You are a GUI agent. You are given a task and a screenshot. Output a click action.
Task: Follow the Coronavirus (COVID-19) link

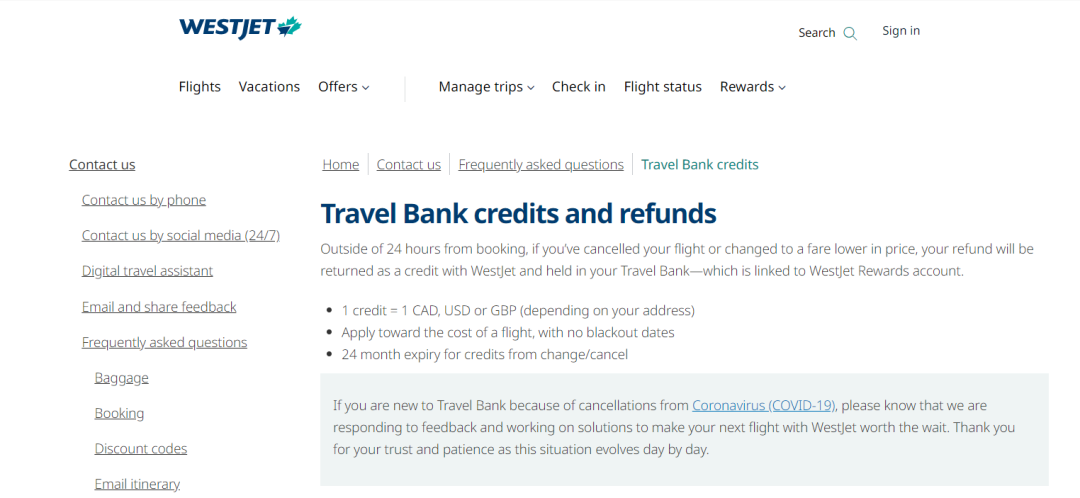tap(764, 405)
